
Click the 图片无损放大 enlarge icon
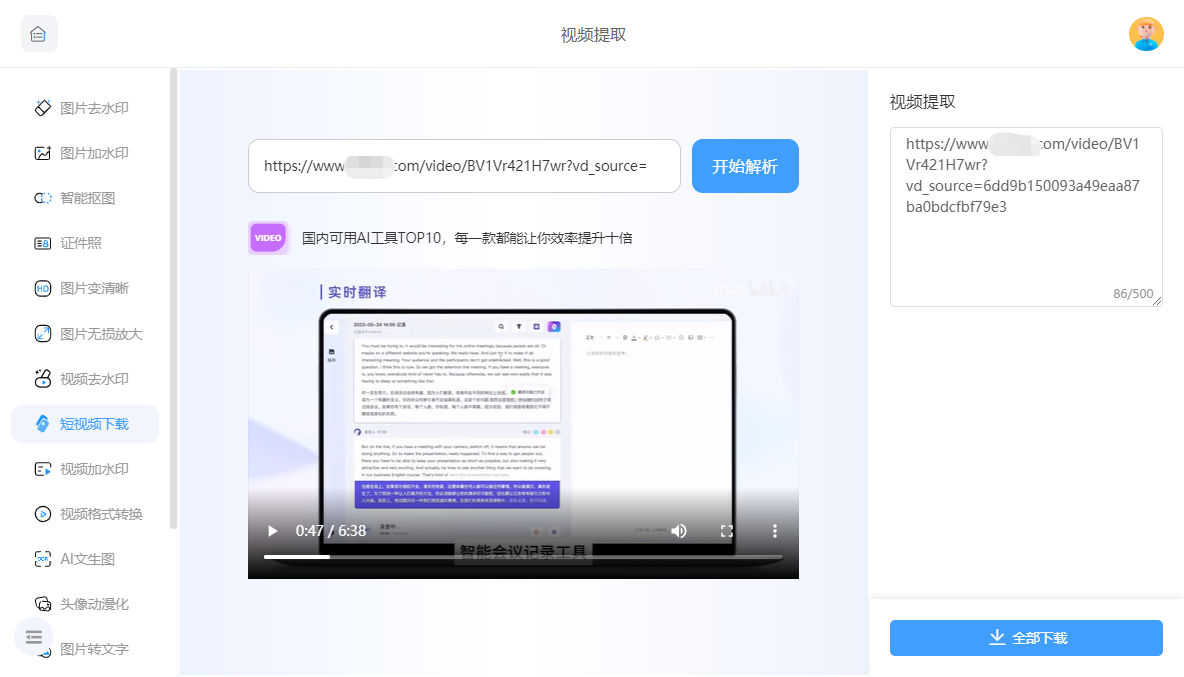tap(43, 334)
